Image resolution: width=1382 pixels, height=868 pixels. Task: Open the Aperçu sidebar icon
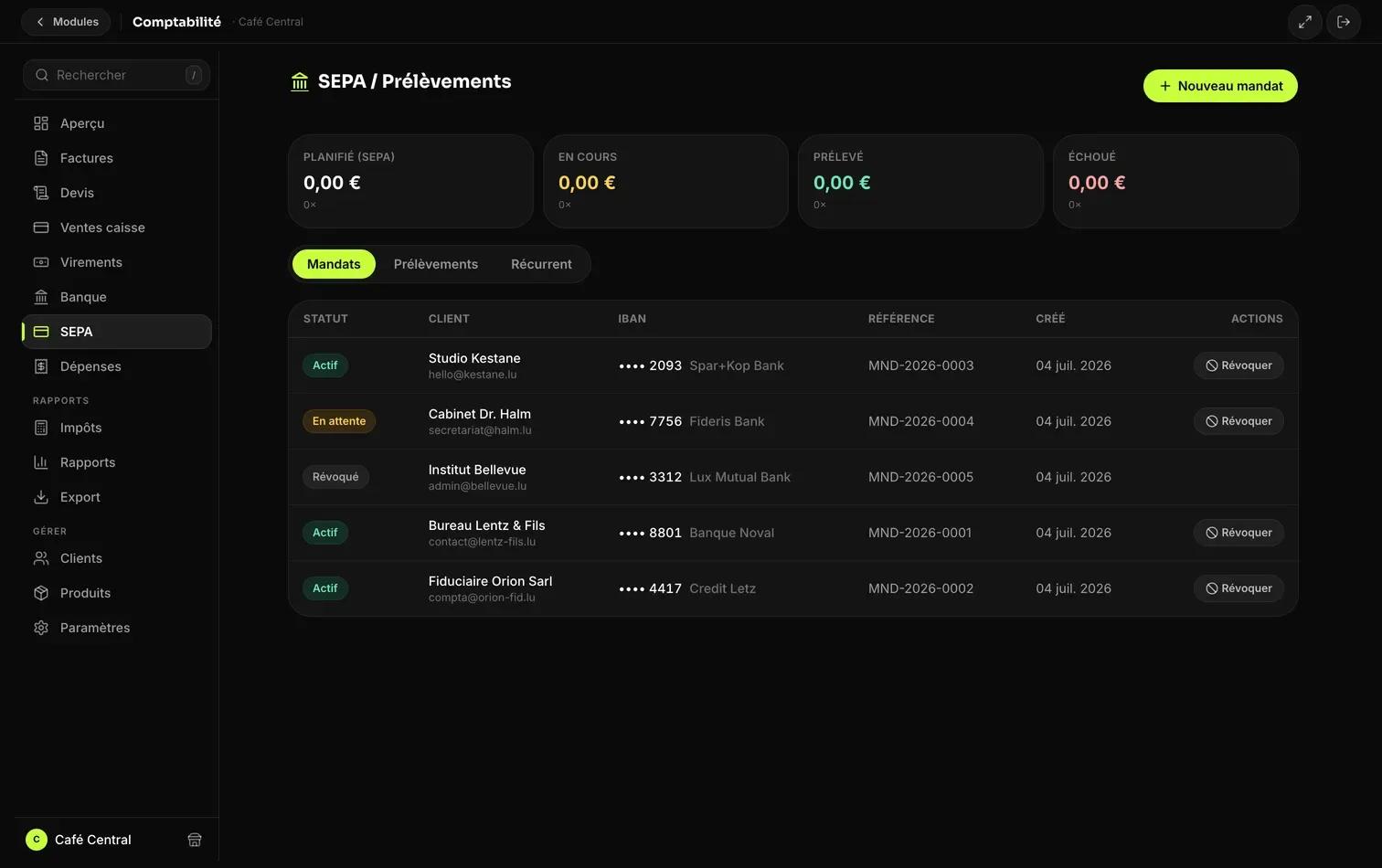pyautogui.click(x=41, y=123)
